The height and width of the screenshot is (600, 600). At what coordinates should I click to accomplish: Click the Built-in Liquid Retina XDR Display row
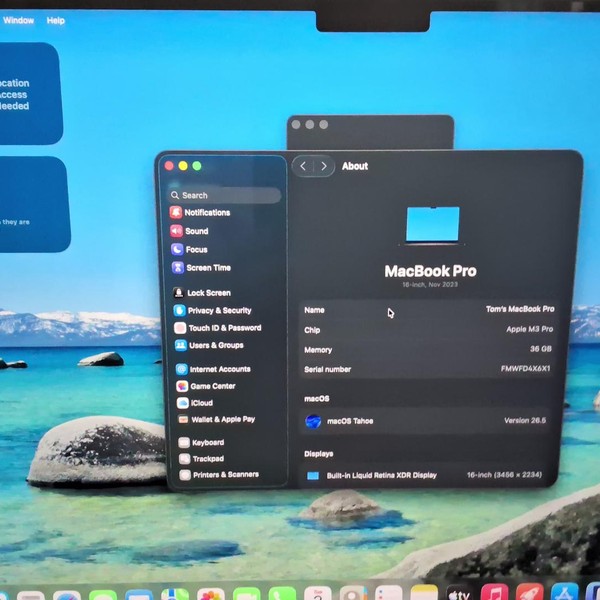click(x=424, y=475)
